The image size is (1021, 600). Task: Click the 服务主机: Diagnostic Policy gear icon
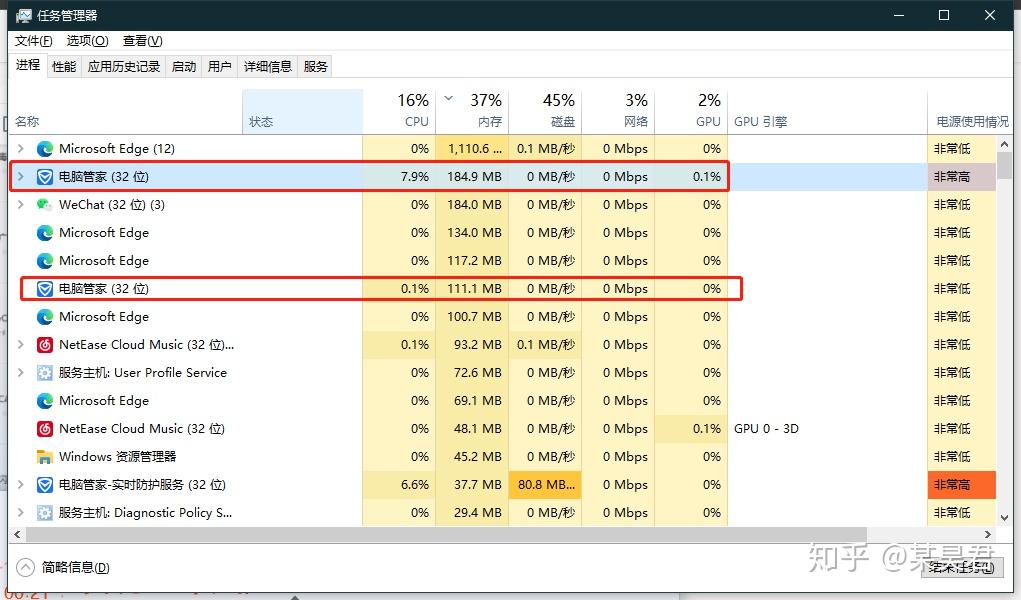tap(44, 513)
